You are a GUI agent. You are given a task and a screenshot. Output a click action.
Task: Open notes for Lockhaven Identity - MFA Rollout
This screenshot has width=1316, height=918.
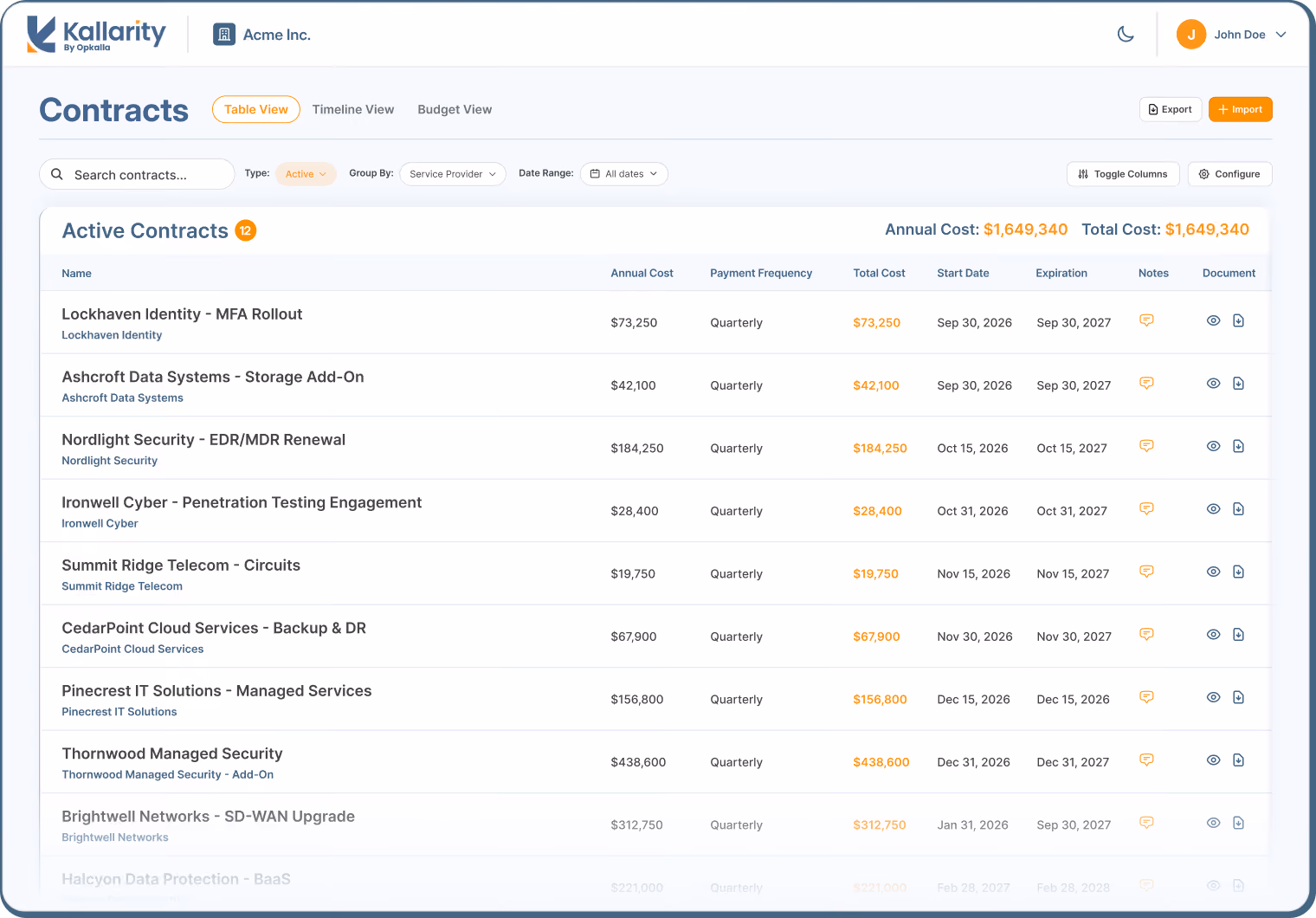pyautogui.click(x=1146, y=320)
